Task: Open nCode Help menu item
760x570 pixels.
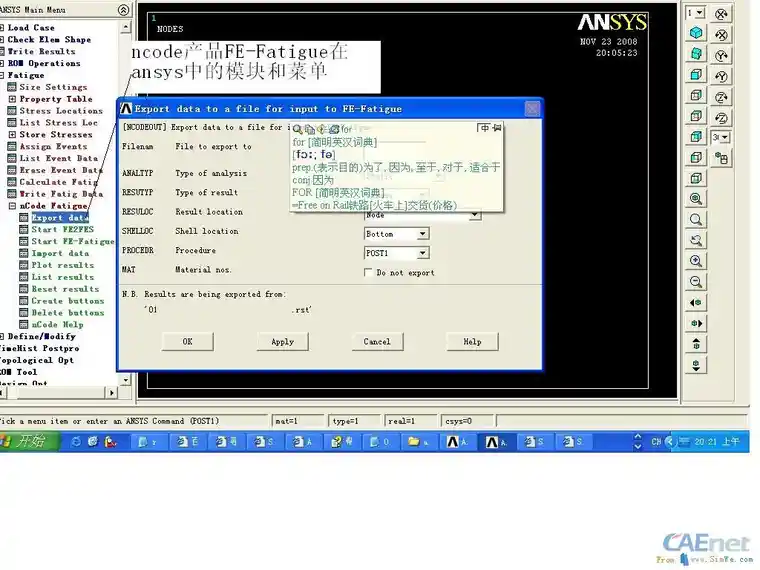Action: [x=57, y=324]
